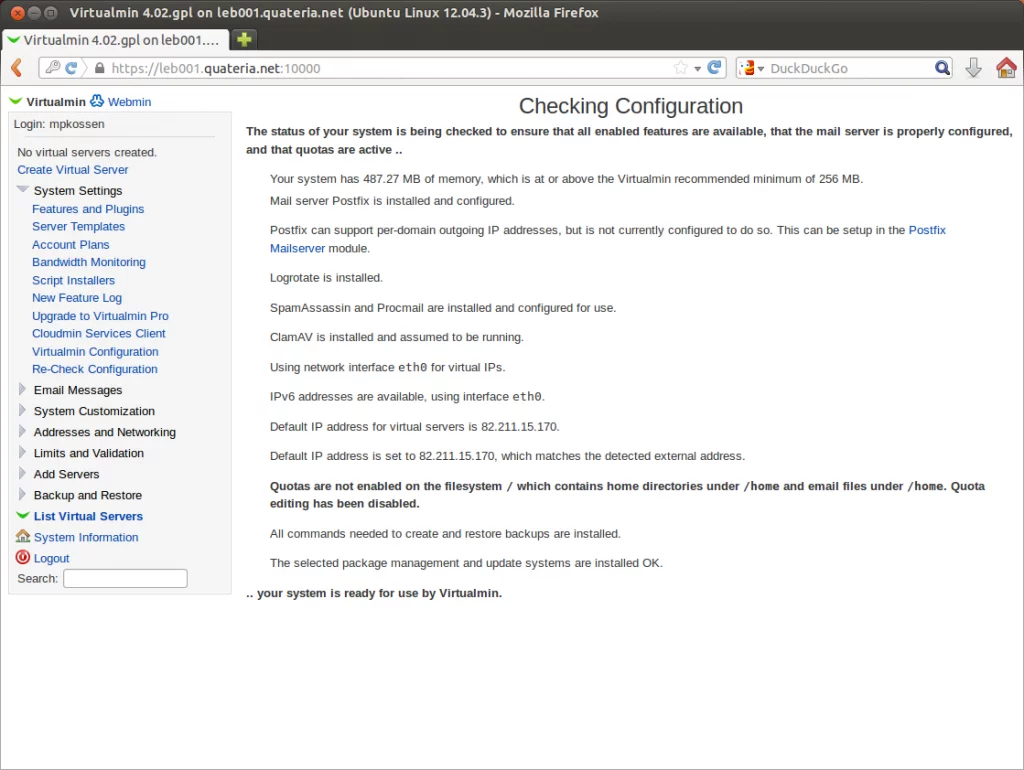
Task: Focus the sidebar Search input field
Action: pos(125,579)
